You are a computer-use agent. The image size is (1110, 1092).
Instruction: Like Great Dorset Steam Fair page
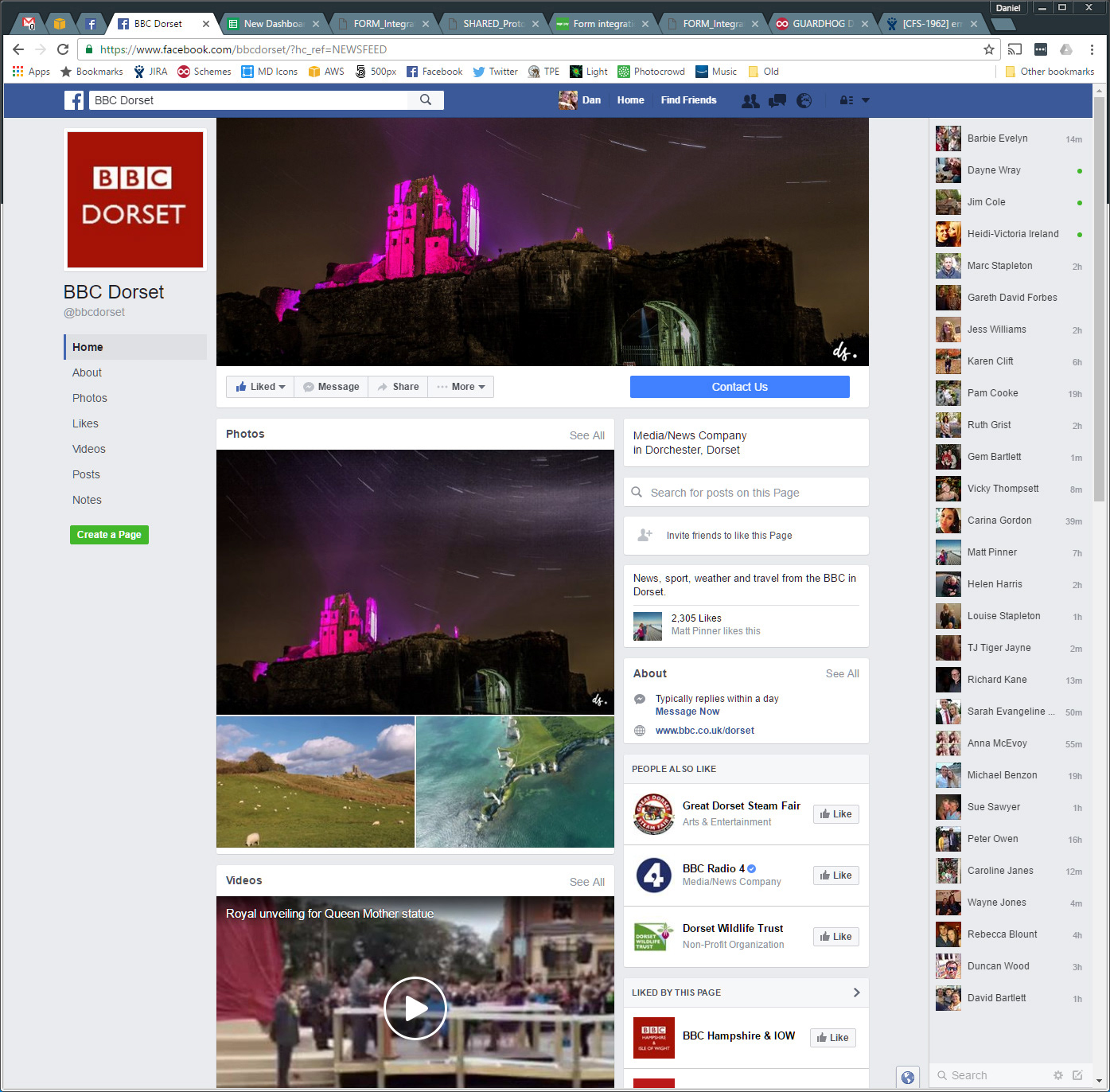click(x=836, y=814)
